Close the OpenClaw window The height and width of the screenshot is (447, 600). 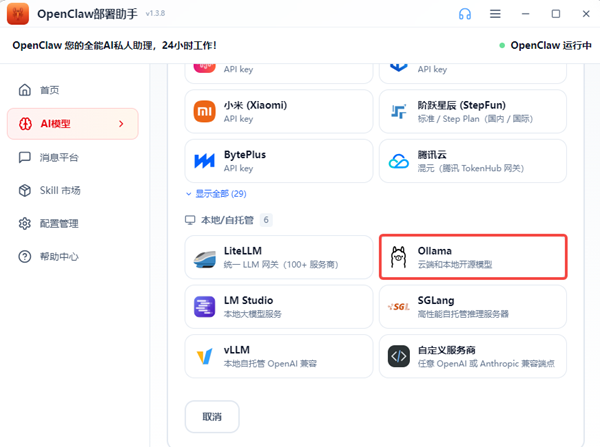[586, 14]
